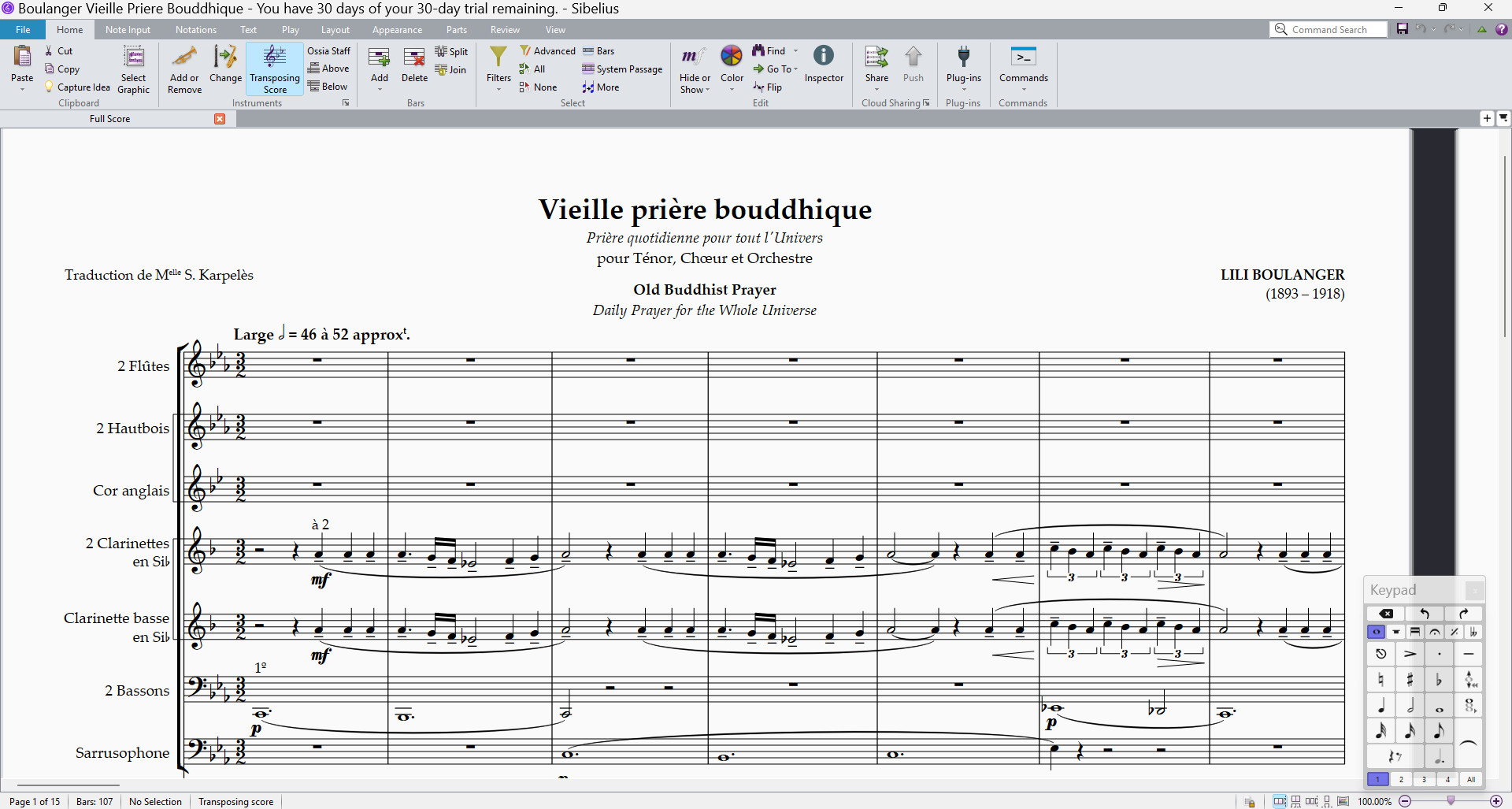This screenshot has height=809, width=1512.
Task: Toggle staccato dot on keypad
Action: (1439, 654)
